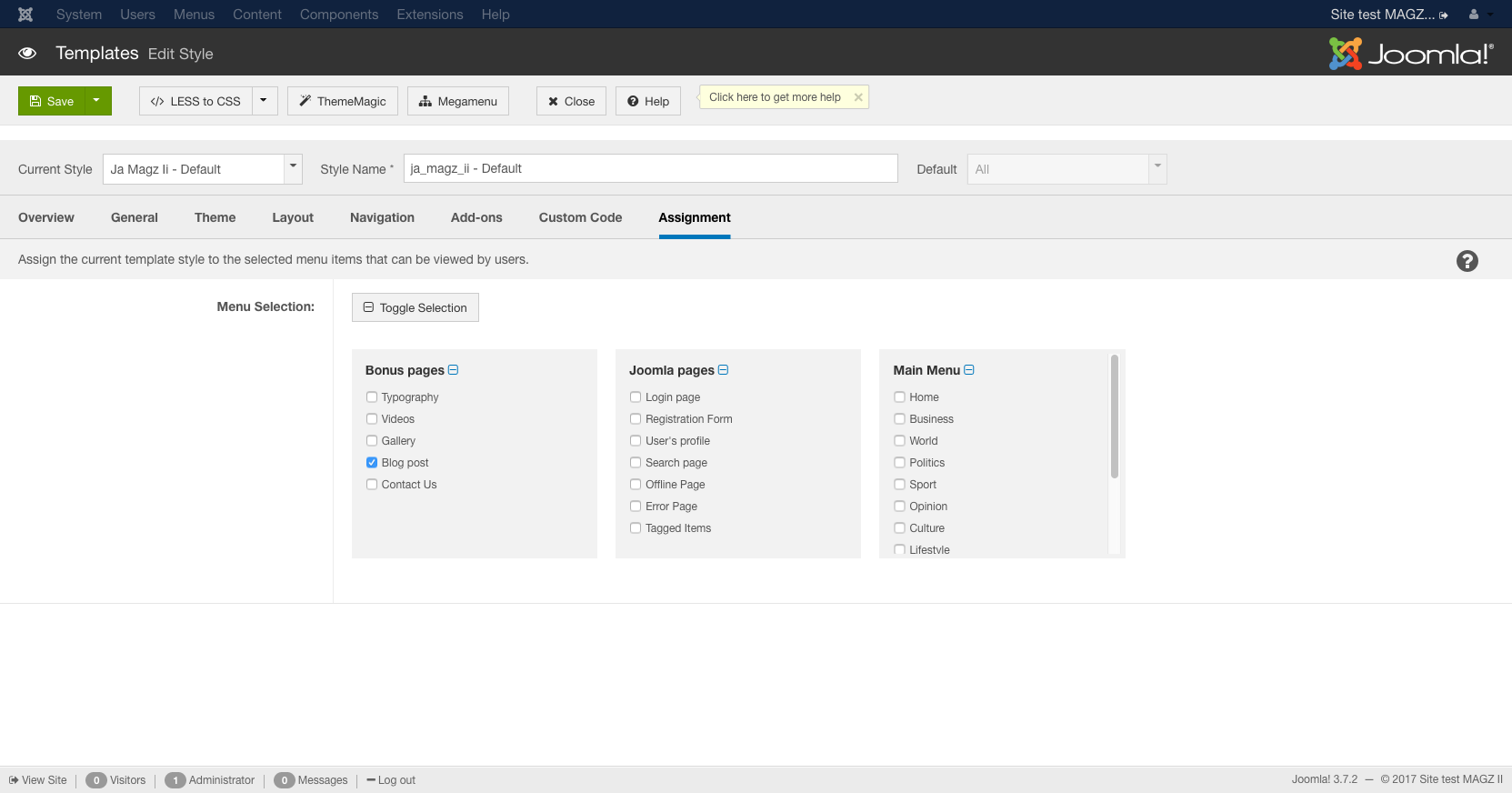Viewport: 1512px width, 793px height.
Task: Check the User's profile checkbox
Action: point(636,440)
